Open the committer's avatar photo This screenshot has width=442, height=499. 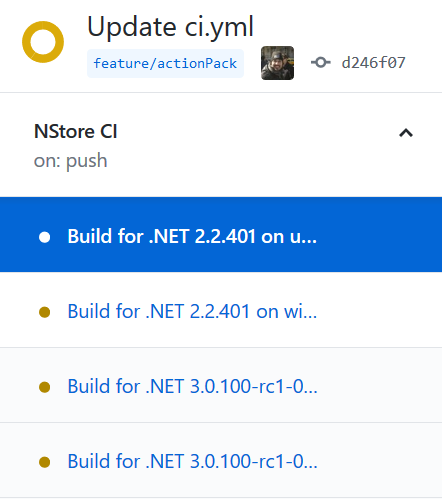[x=277, y=63]
